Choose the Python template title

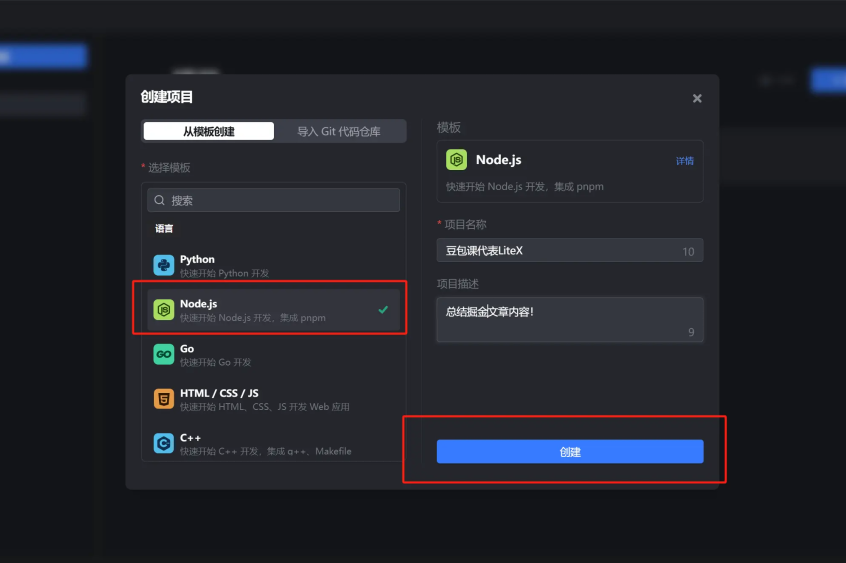[x=197, y=259]
